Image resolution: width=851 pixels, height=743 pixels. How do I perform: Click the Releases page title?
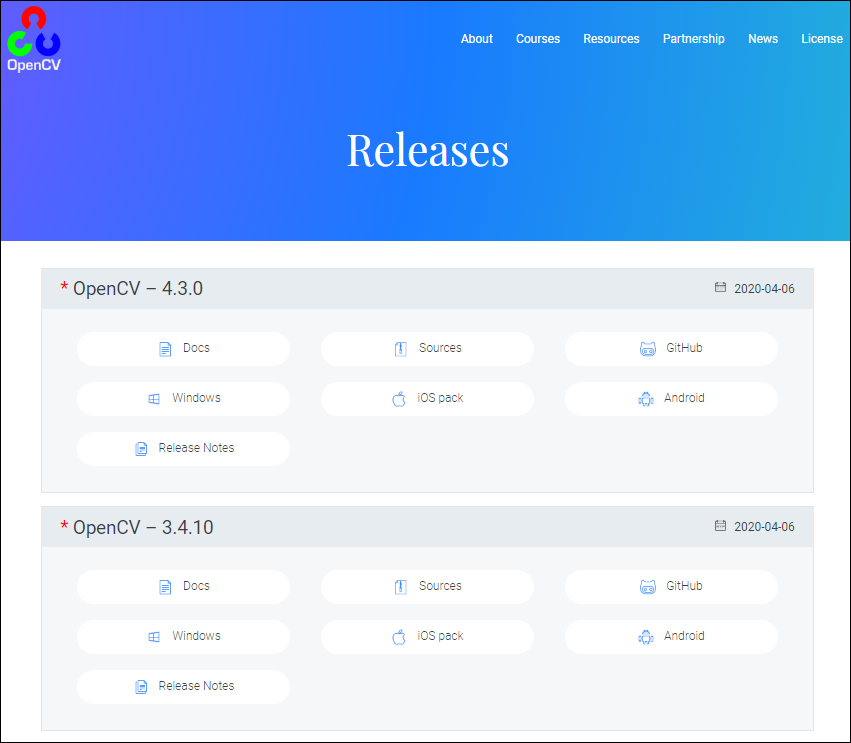[428, 150]
